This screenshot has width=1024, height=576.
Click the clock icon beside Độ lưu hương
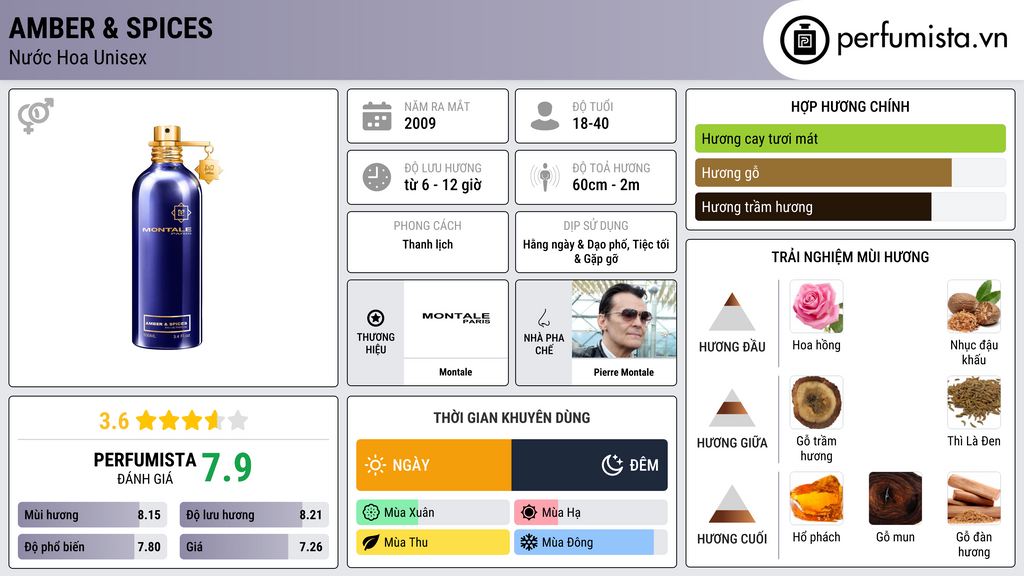[376, 177]
